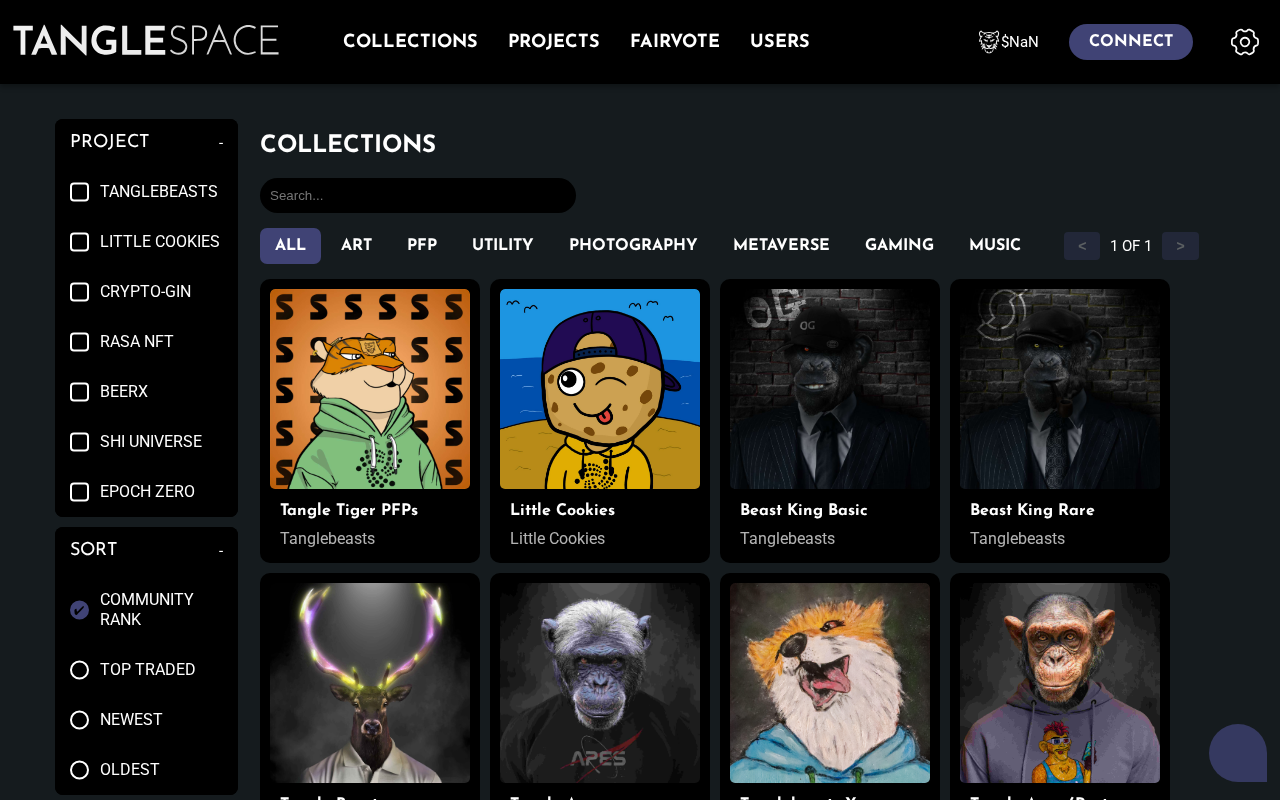The width and height of the screenshot is (1280, 800).
Task: Click the tiger token balance icon
Action: pos(989,42)
